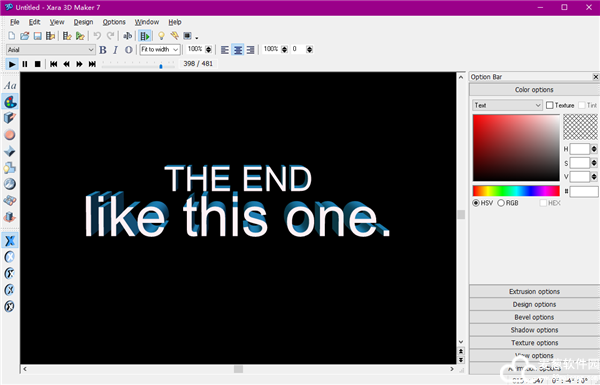Apply Italic formatting
Image resolution: width=600 pixels, height=385 pixels.
click(116, 50)
